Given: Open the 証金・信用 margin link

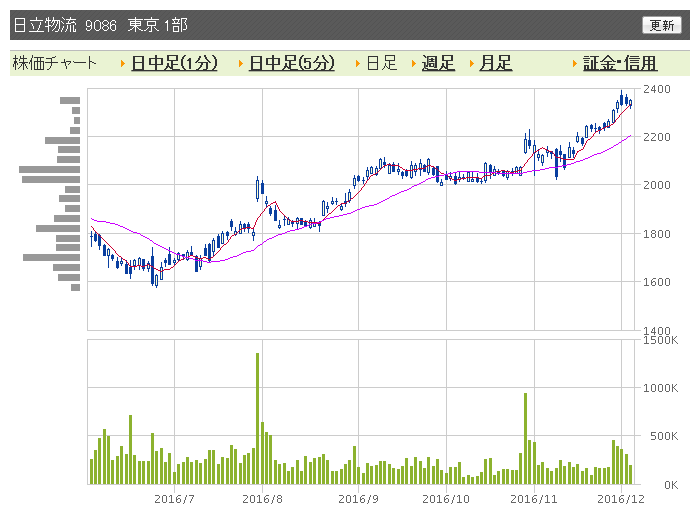Looking at the screenshot, I should [620, 63].
